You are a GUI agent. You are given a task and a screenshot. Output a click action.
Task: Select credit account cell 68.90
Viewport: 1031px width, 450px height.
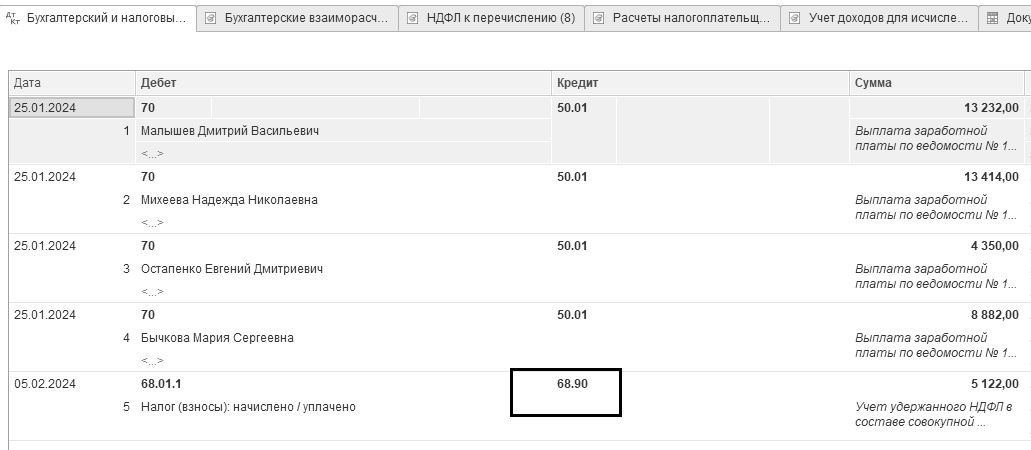pos(573,384)
